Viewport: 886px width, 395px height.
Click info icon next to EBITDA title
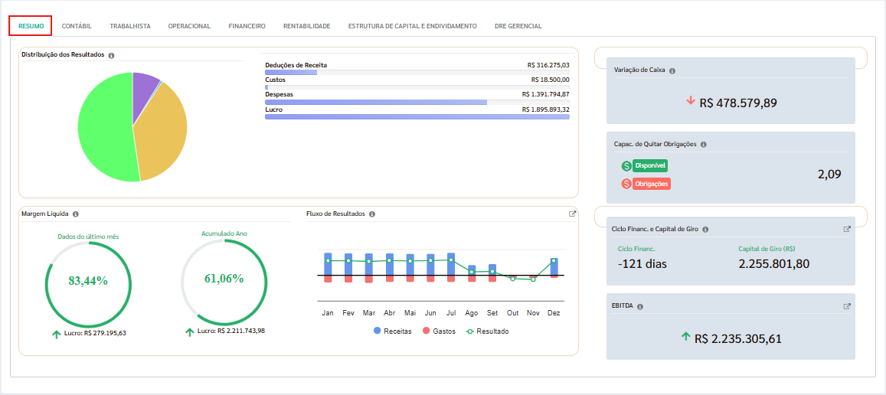[x=640, y=307]
